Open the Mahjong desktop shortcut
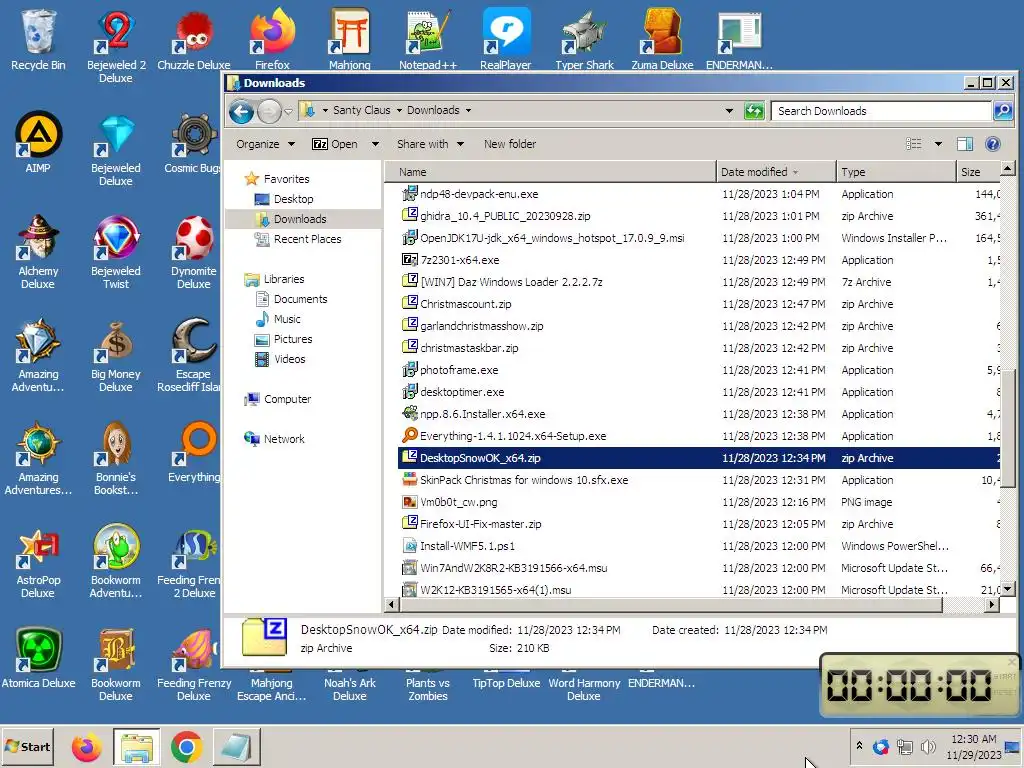 point(349,39)
